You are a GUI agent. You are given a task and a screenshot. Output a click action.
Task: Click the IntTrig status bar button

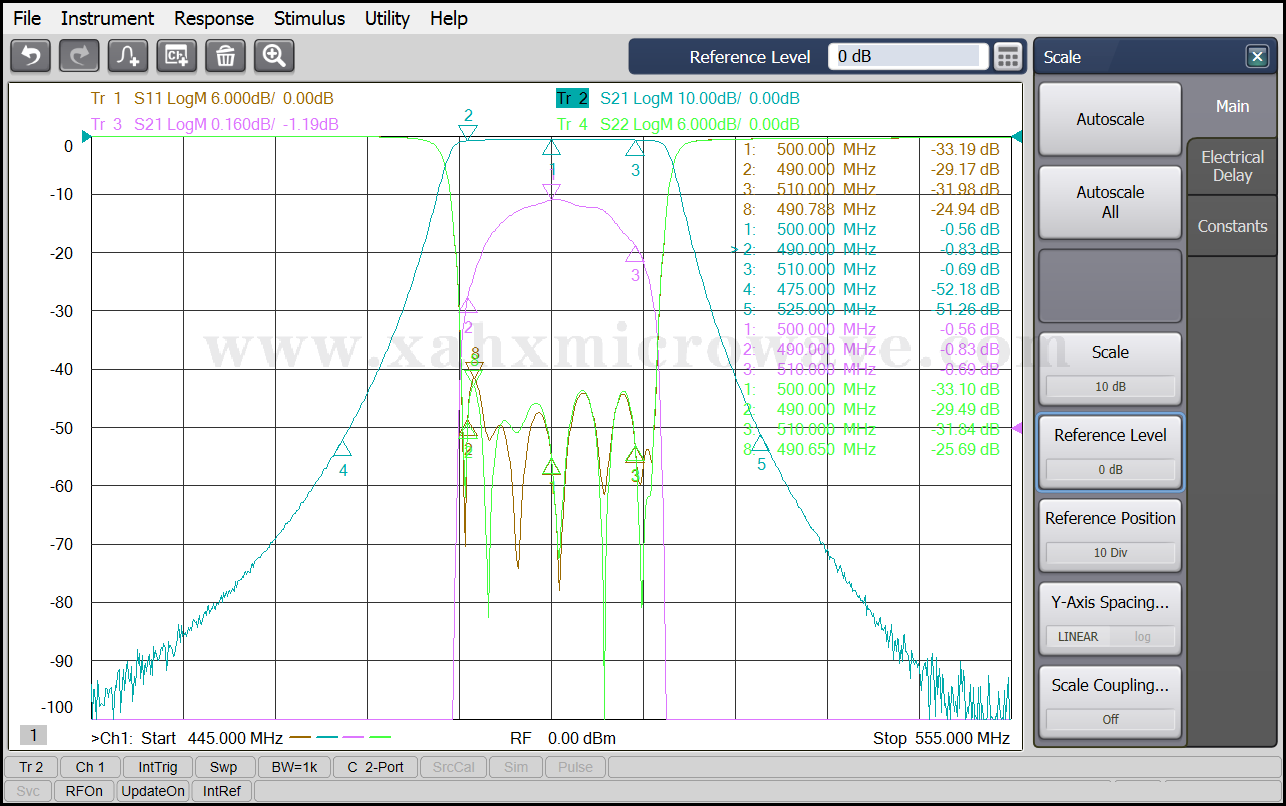(158, 767)
